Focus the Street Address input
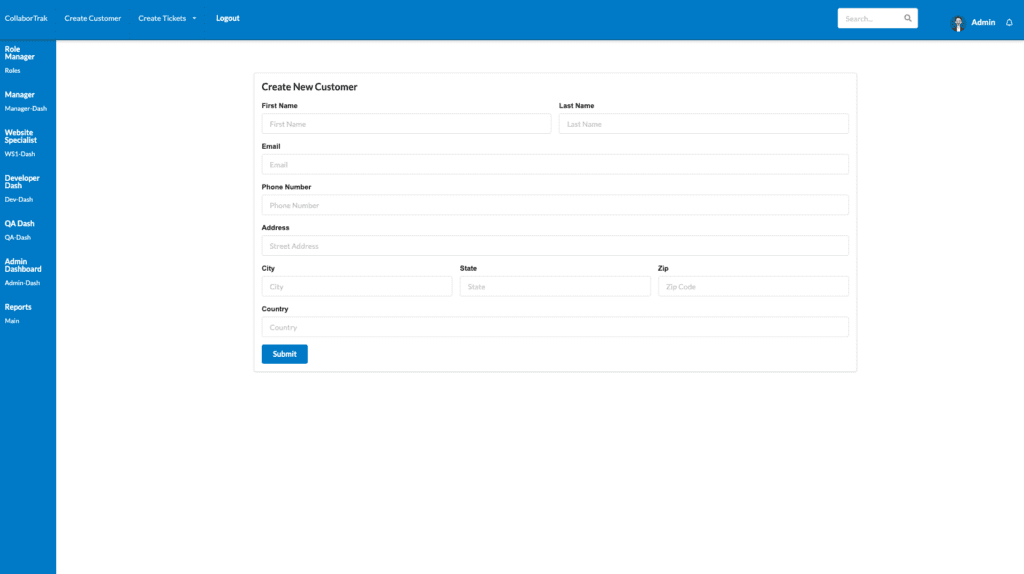Image resolution: width=1024 pixels, height=574 pixels. pos(555,246)
